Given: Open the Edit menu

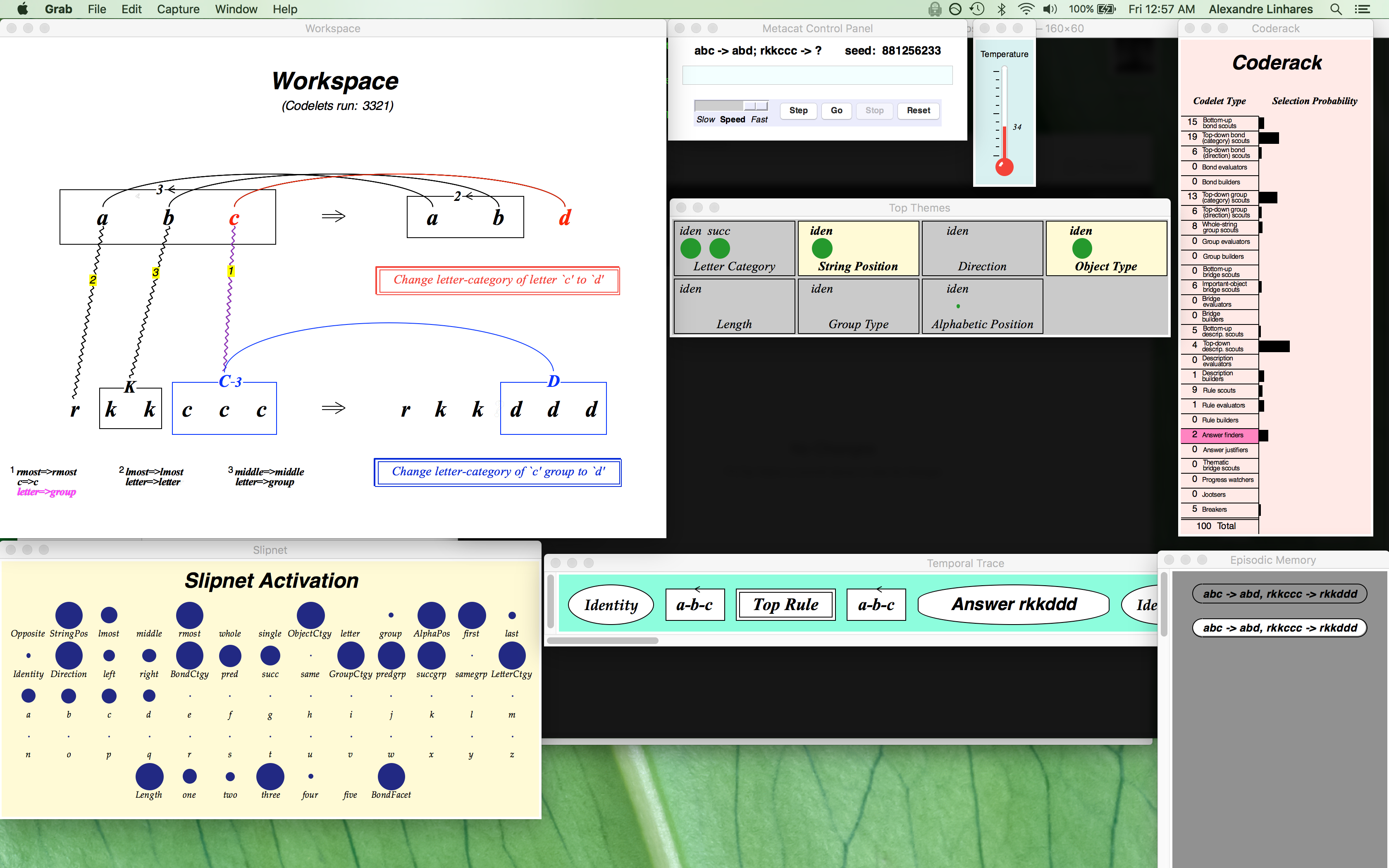Looking at the screenshot, I should [x=131, y=9].
